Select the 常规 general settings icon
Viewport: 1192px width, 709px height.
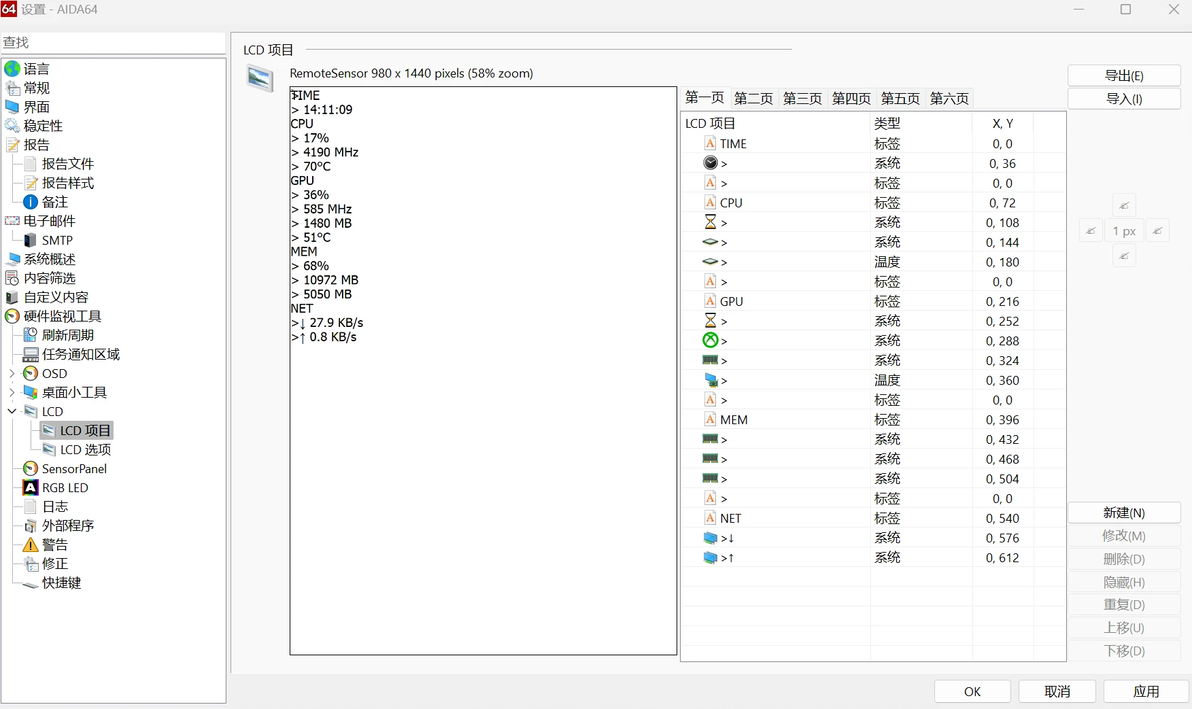coord(12,87)
